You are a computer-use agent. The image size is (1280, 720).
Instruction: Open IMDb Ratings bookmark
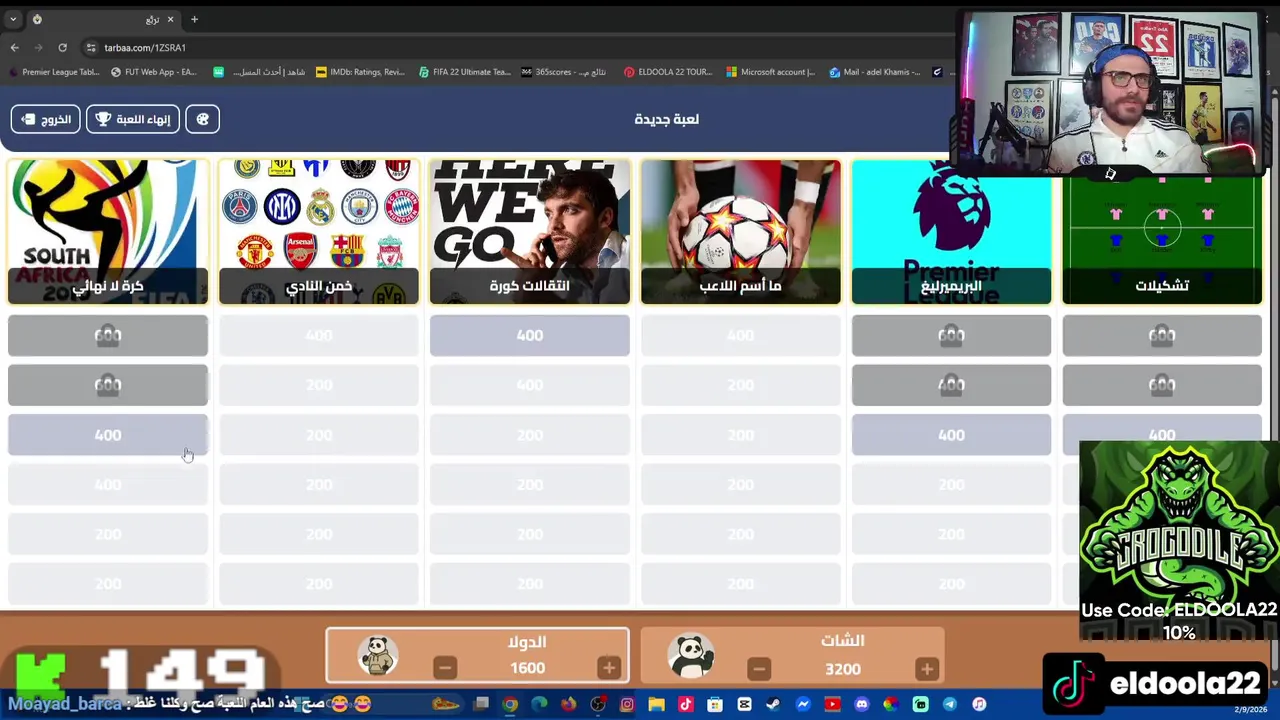[x=360, y=72]
